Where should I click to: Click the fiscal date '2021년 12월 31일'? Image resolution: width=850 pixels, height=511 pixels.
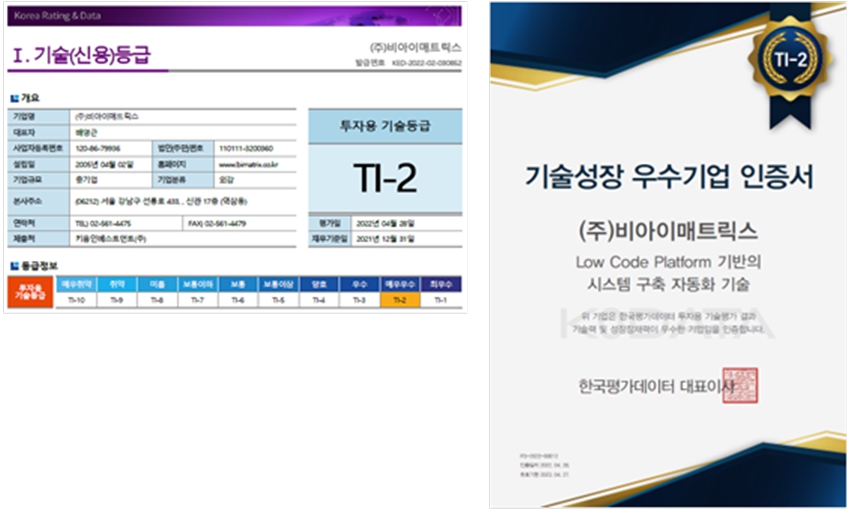pos(385,238)
